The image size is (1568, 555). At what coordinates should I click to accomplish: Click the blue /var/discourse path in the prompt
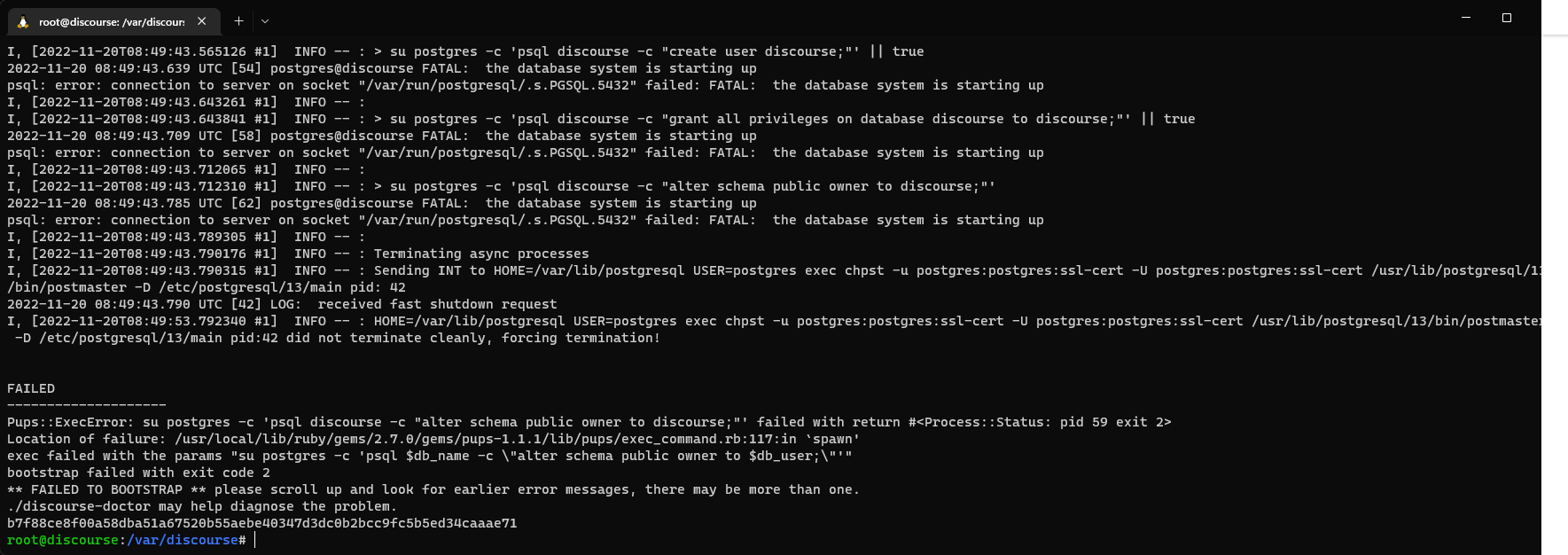pos(183,540)
